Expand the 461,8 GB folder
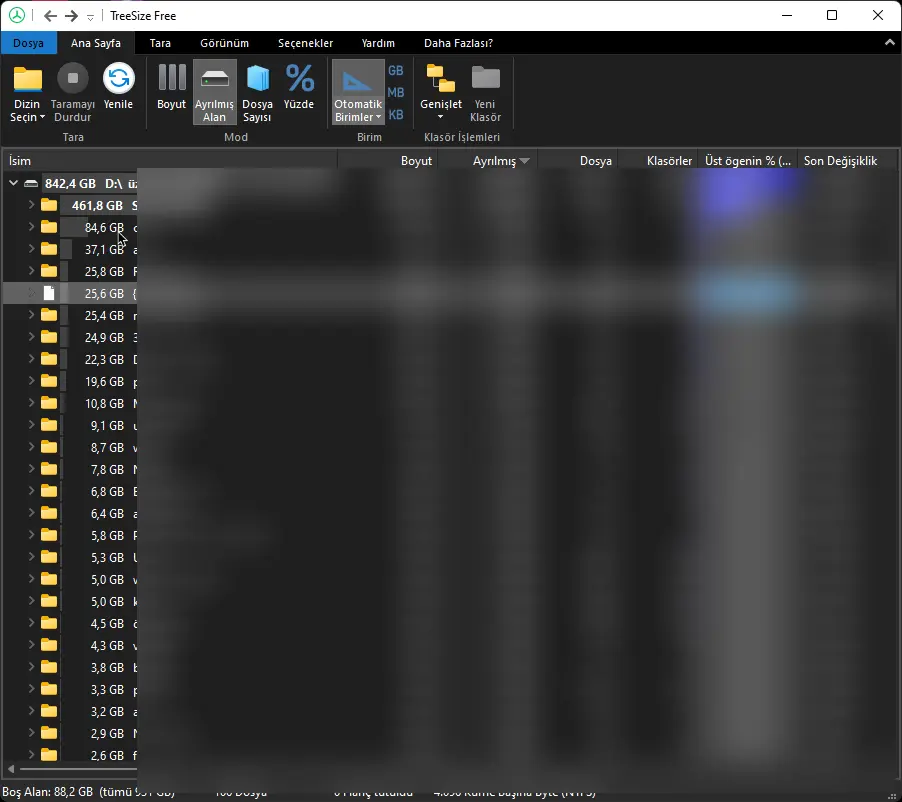This screenshot has height=802, width=902. pyautogui.click(x=31, y=205)
